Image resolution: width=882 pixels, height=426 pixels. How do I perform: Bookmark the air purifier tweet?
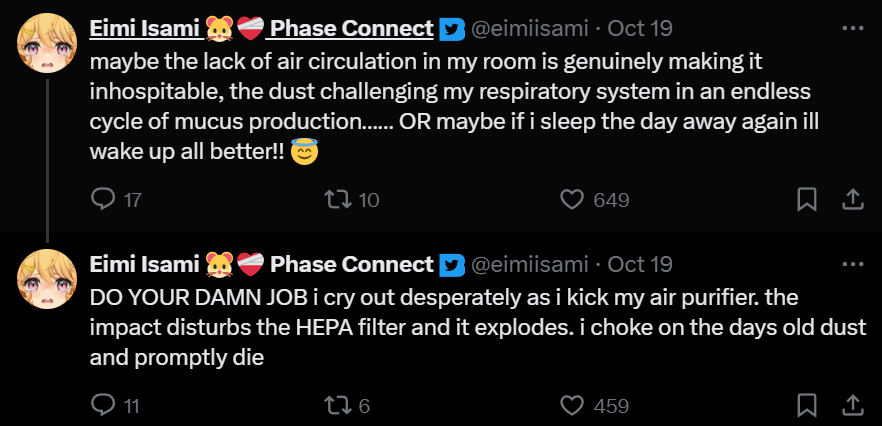click(x=807, y=405)
